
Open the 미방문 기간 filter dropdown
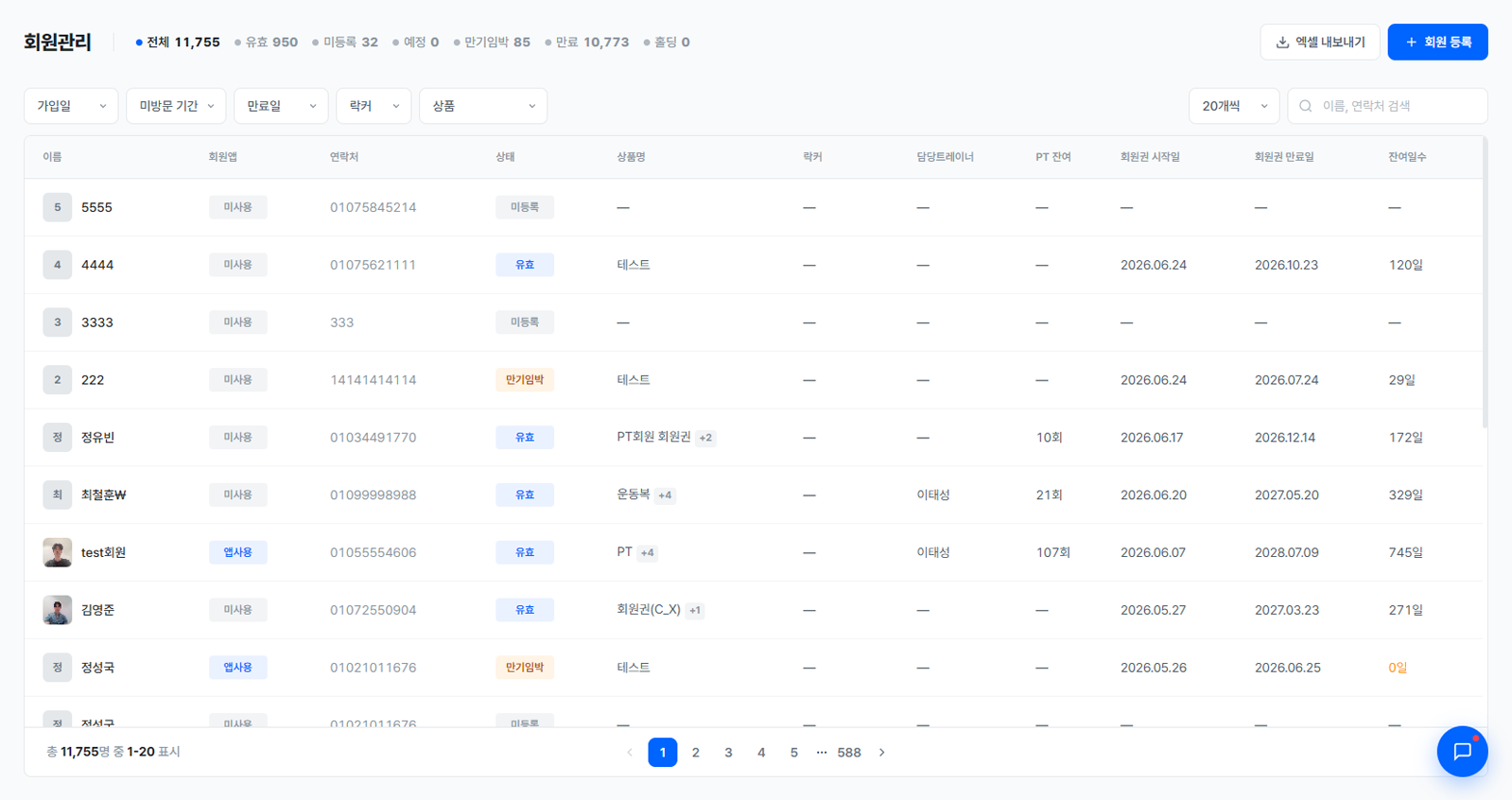click(176, 106)
